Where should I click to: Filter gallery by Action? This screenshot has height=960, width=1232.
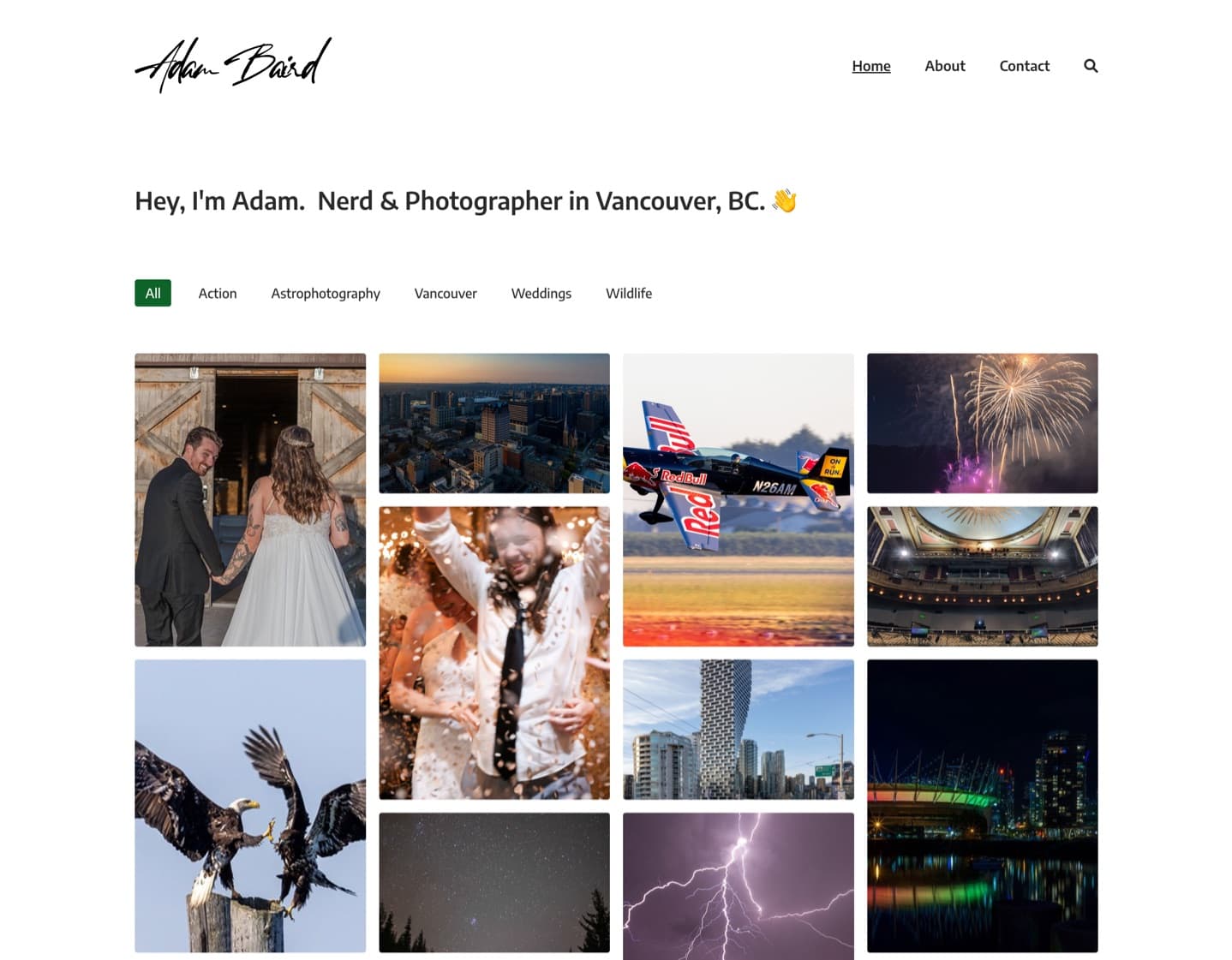click(x=218, y=293)
